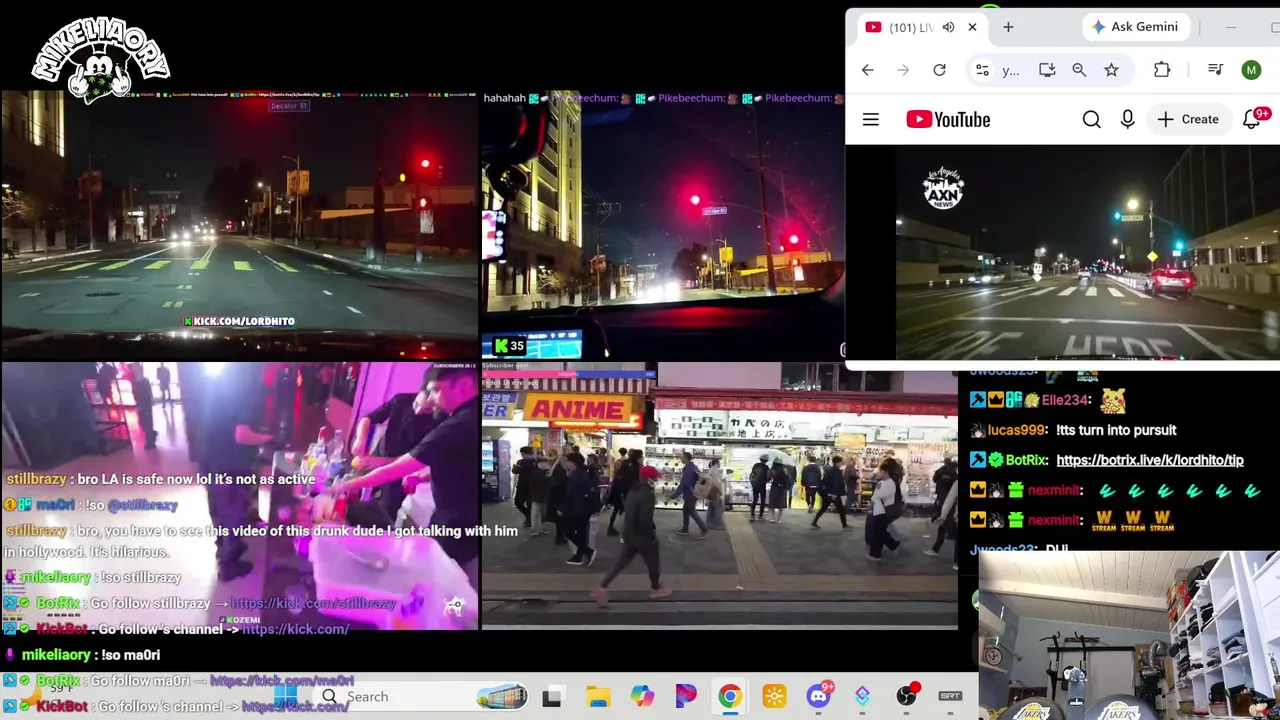
Task: Click the BotRix username in right chat
Action: coord(1026,460)
